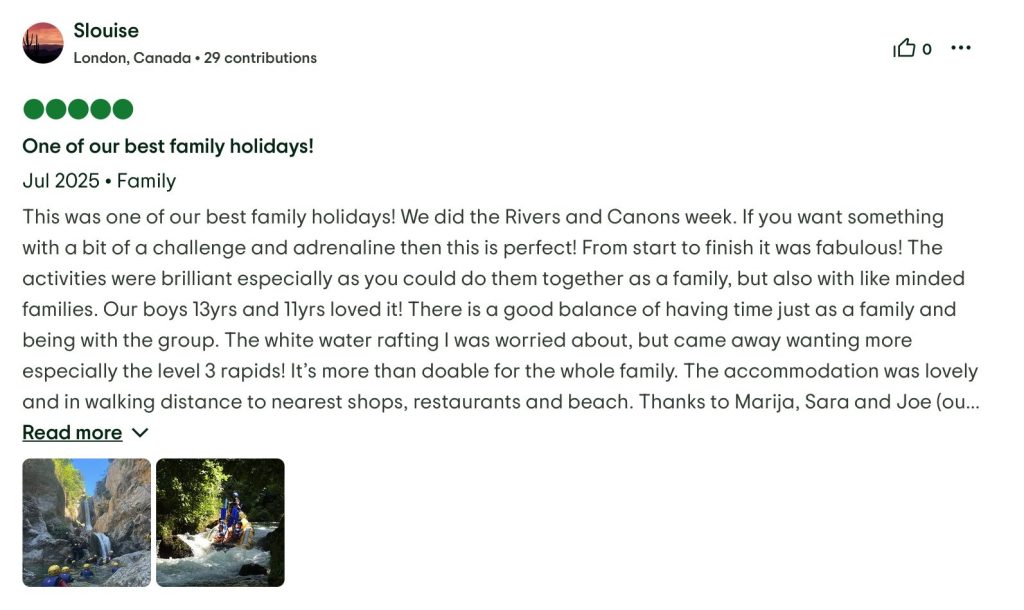1024x610 pixels.
Task: Click the 'Jul 2025' review date
Action: pos(61,181)
